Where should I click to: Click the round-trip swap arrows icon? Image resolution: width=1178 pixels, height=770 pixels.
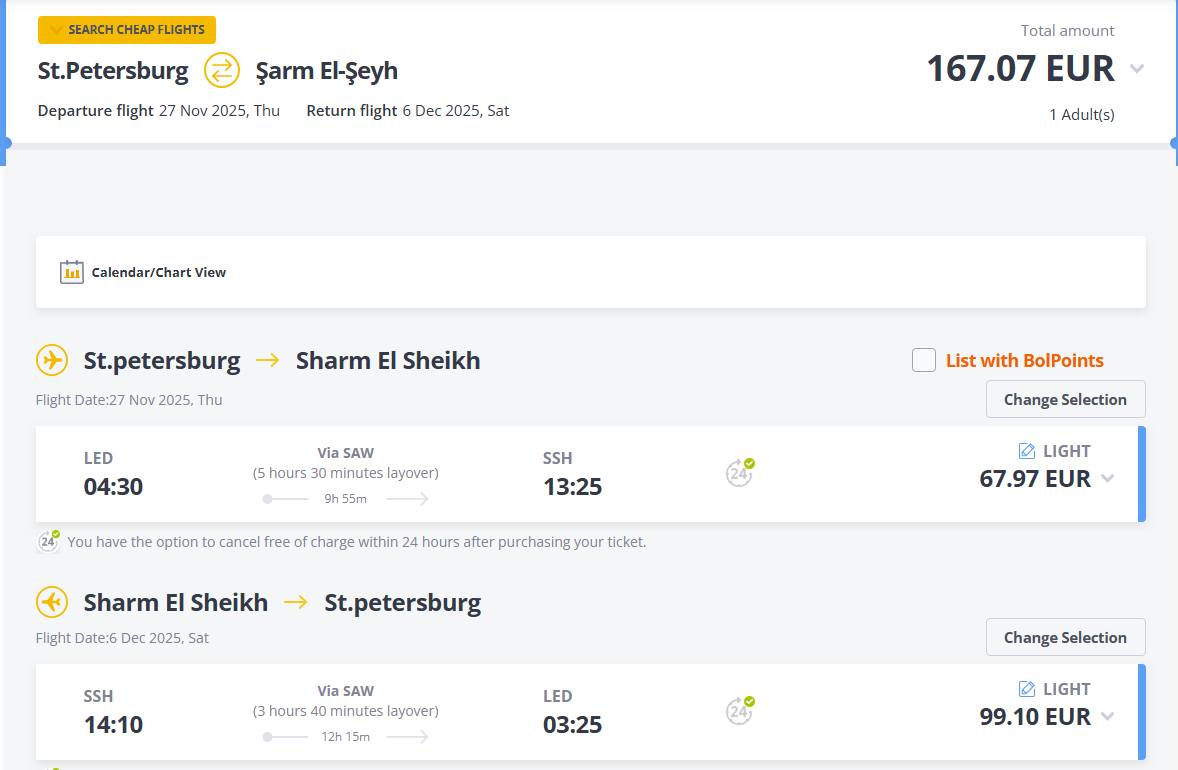pyautogui.click(x=222, y=70)
